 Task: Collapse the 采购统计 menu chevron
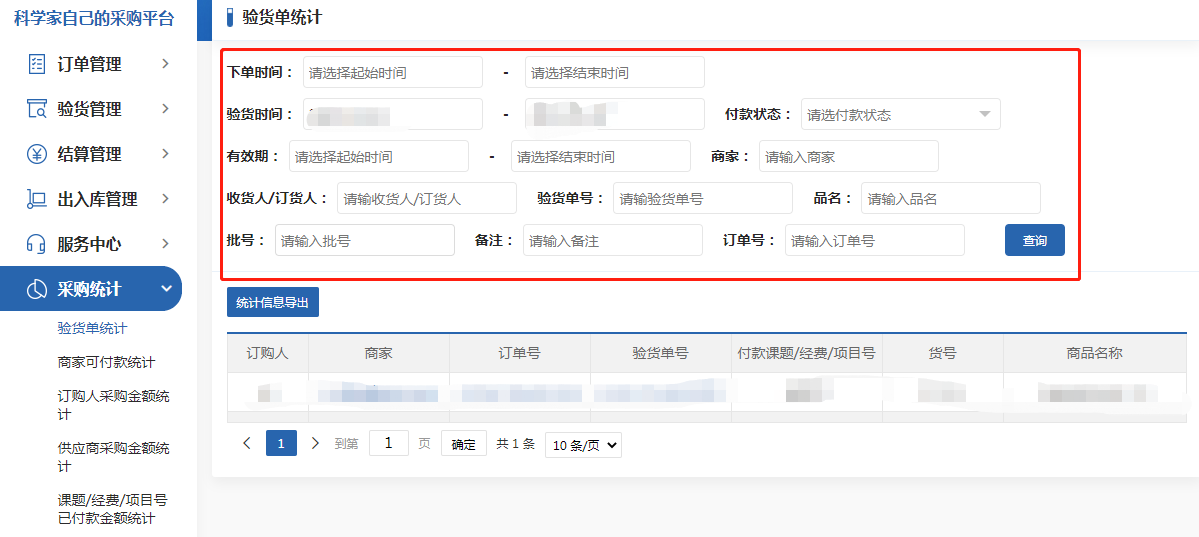tap(165, 289)
